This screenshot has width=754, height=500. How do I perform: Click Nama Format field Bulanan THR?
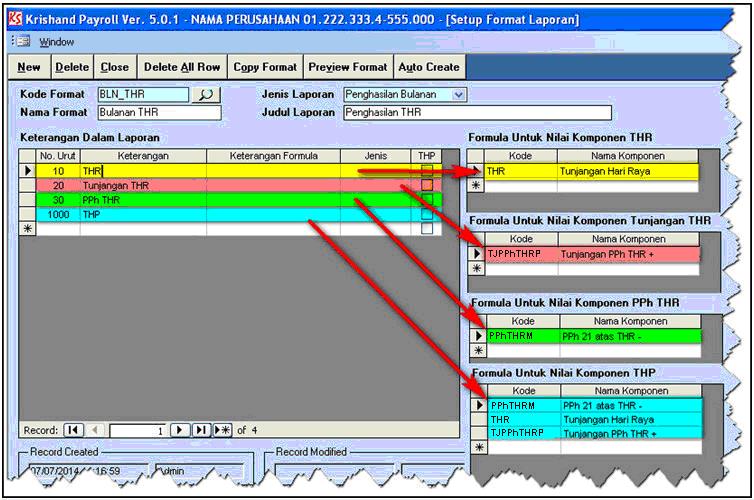[x=160, y=112]
